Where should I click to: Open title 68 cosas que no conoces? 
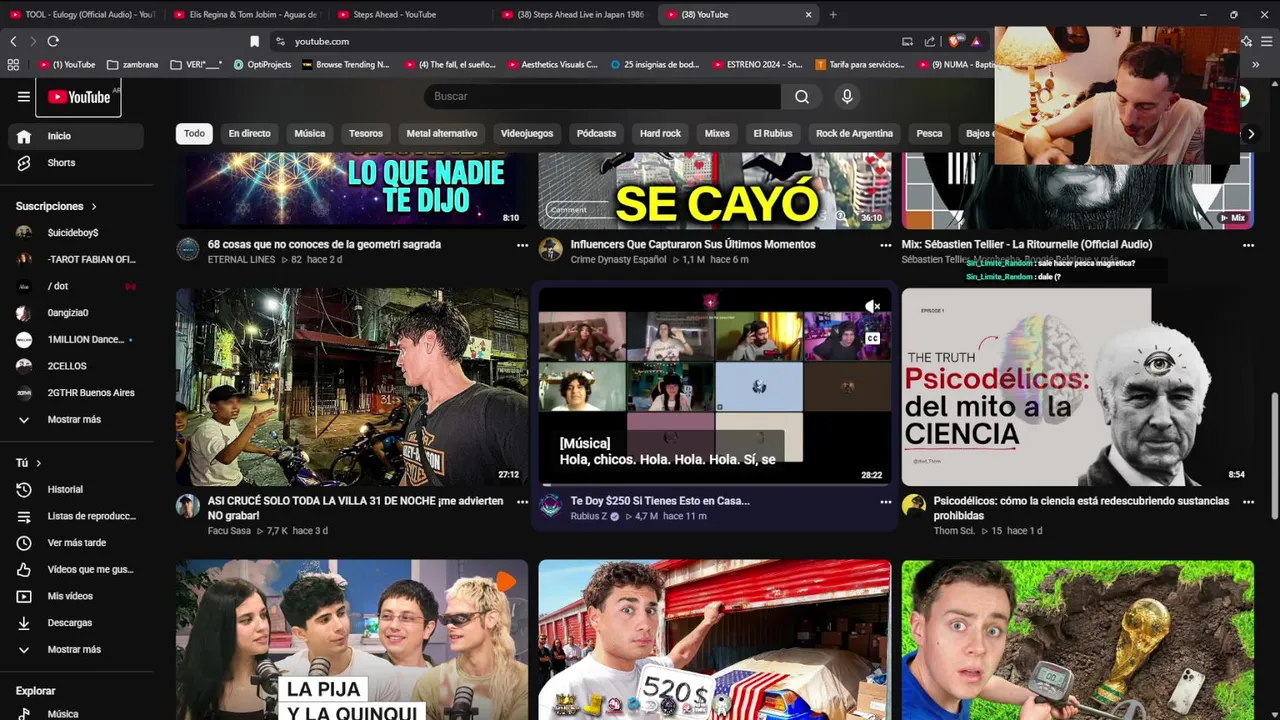(324, 244)
